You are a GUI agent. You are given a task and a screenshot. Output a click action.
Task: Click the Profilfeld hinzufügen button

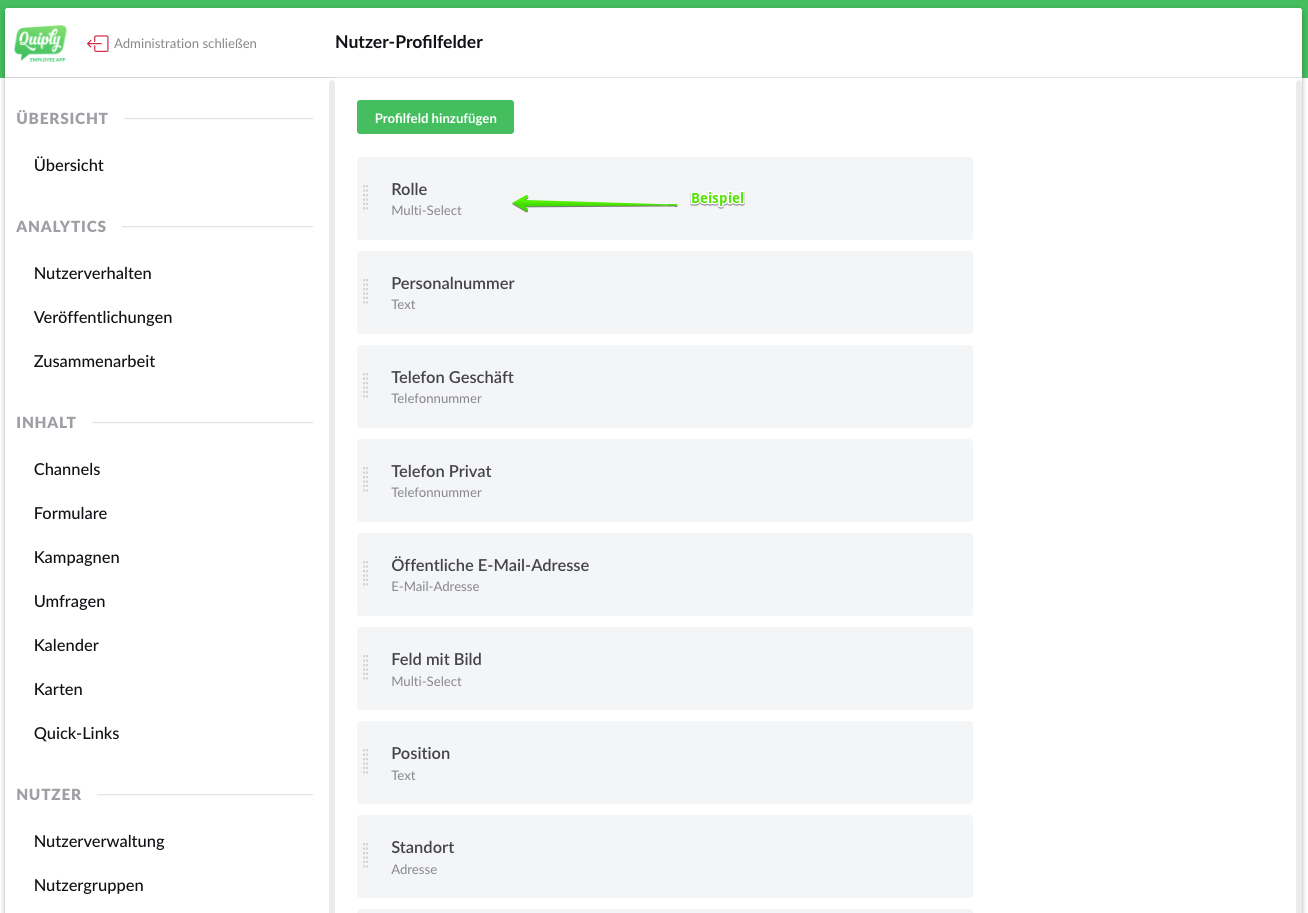click(435, 118)
